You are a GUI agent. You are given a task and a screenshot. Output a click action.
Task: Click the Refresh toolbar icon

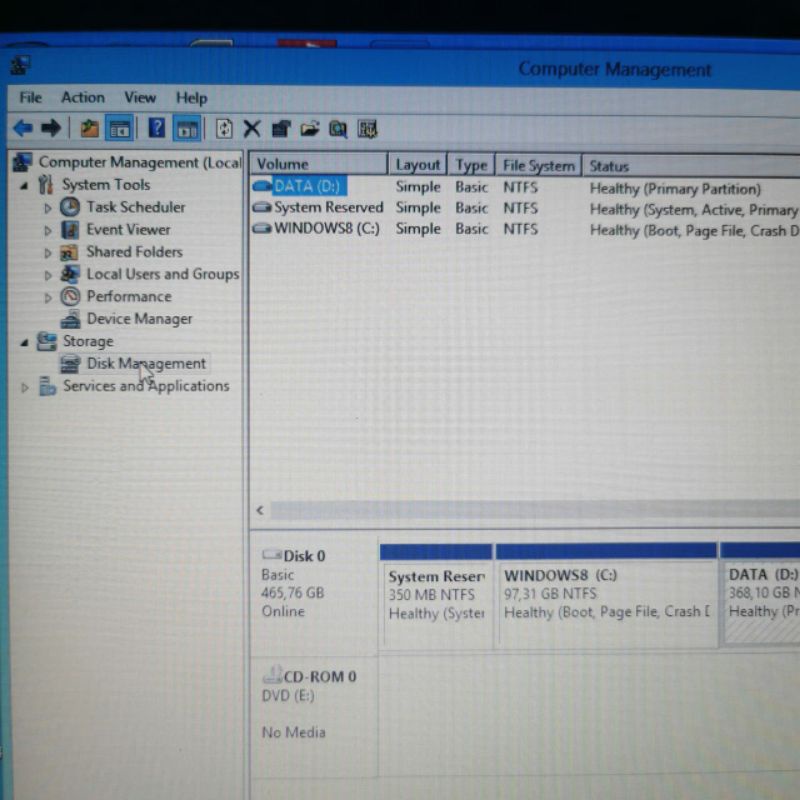[x=224, y=128]
